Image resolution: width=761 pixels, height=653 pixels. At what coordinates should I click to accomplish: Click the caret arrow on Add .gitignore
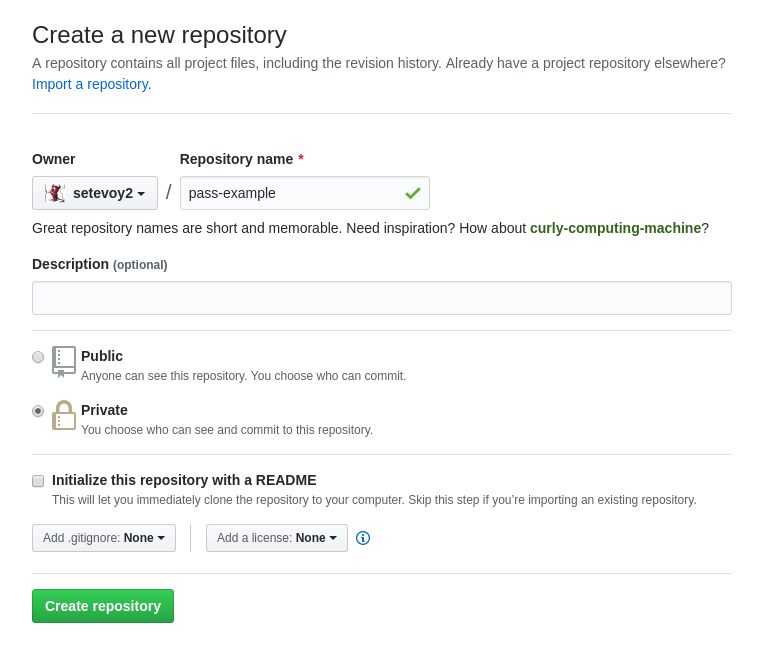click(161, 538)
